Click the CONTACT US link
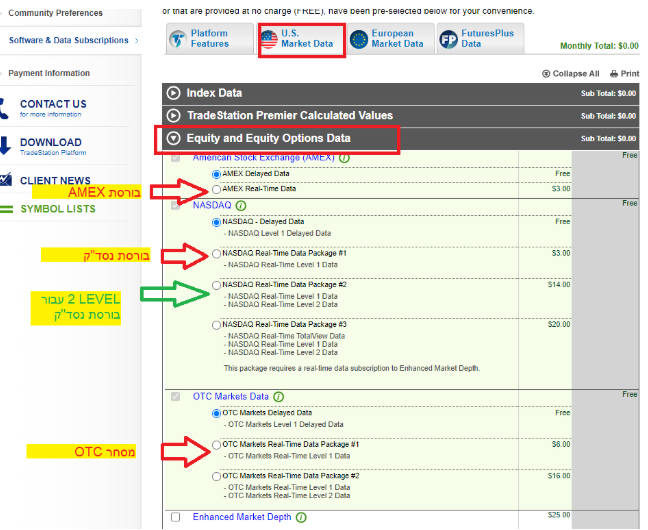The height and width of the screenshot is (530, 648). (x=53, y=104)
